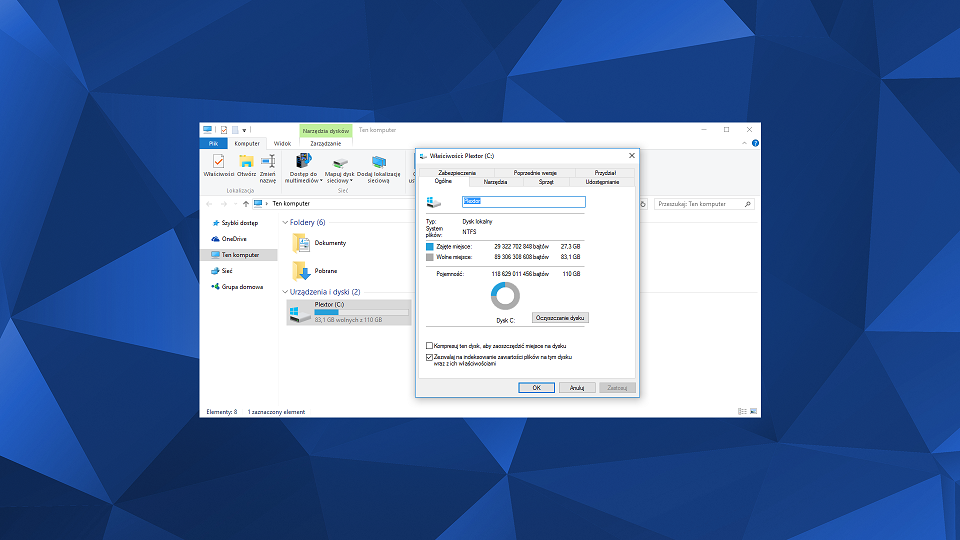Click the up arrow navigation icon
Image resolution: width=960 pixels, height=540 pixels.
point(246,204)
